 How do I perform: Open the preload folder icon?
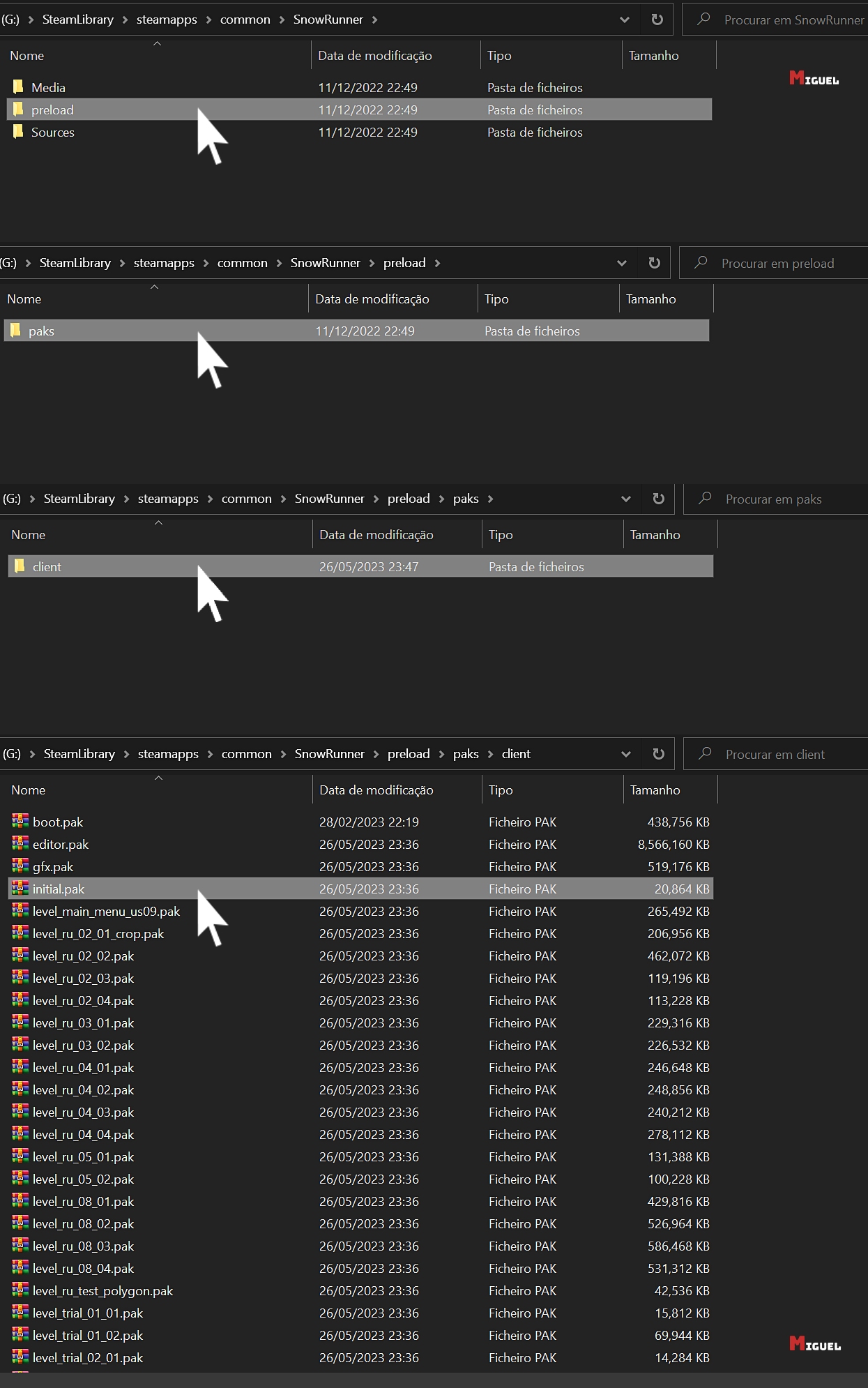tap(18, 110)
